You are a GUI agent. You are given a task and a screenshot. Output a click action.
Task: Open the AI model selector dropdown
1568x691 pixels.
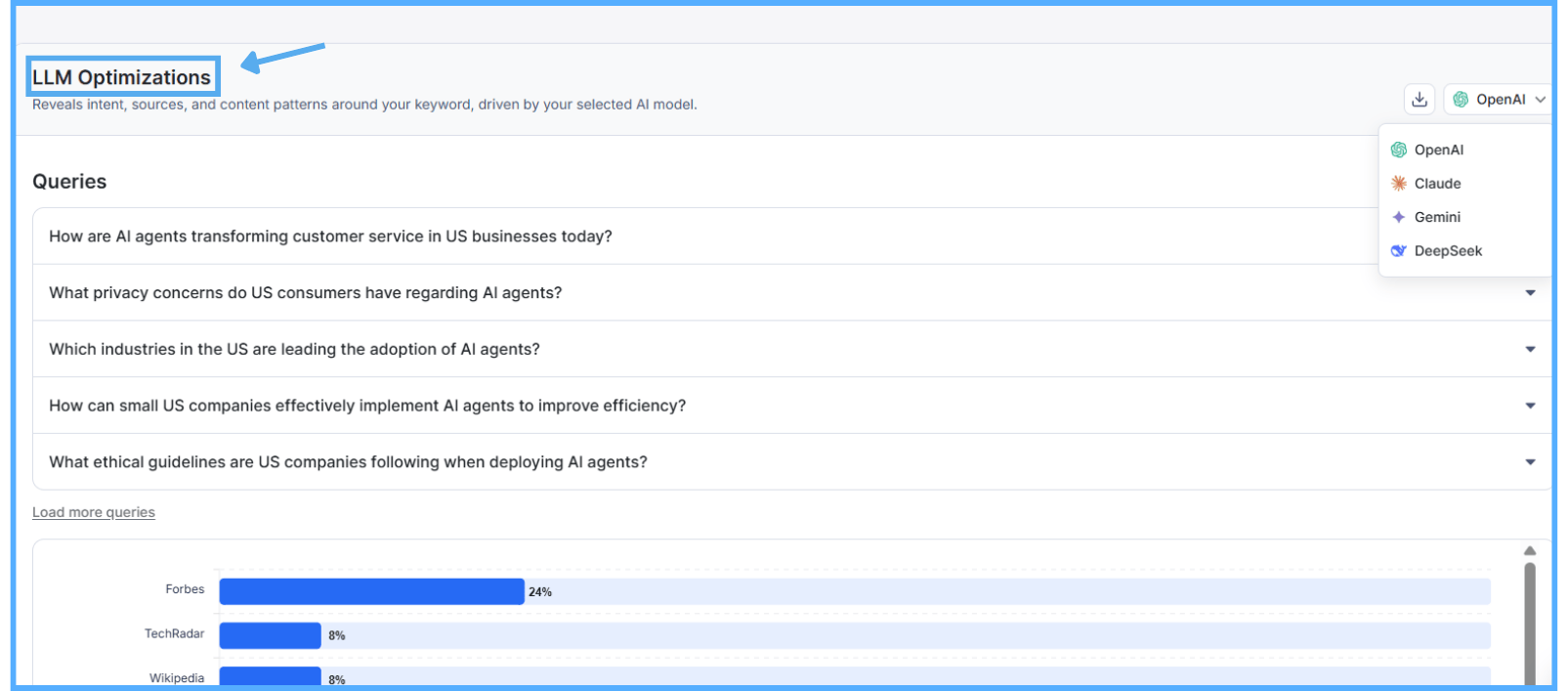[1499, 99]
